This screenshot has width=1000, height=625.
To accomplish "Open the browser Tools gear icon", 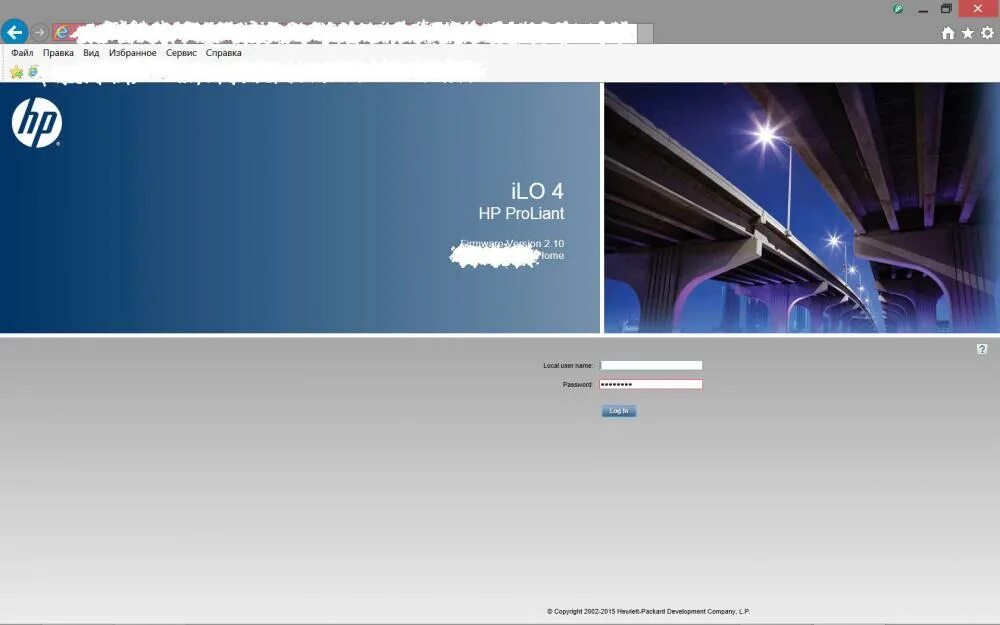I will click(987, 33).
